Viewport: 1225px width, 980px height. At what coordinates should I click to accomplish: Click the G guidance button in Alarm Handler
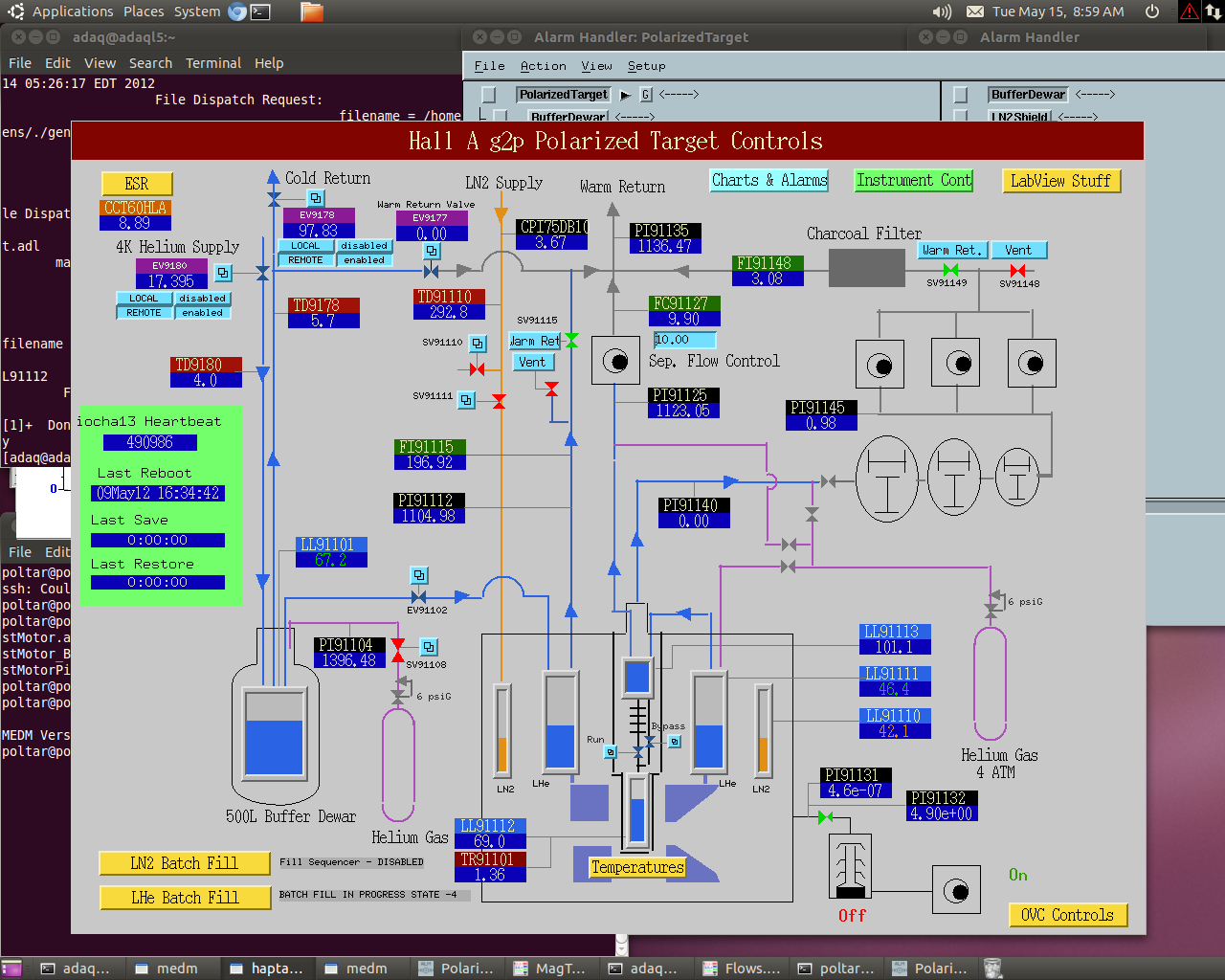(646, 95)
